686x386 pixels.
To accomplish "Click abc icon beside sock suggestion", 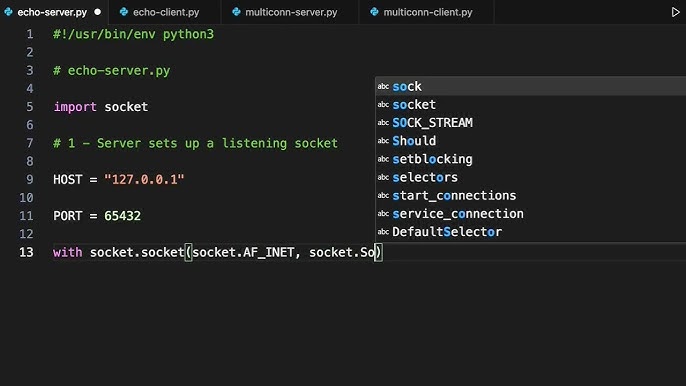I will 383,87.
